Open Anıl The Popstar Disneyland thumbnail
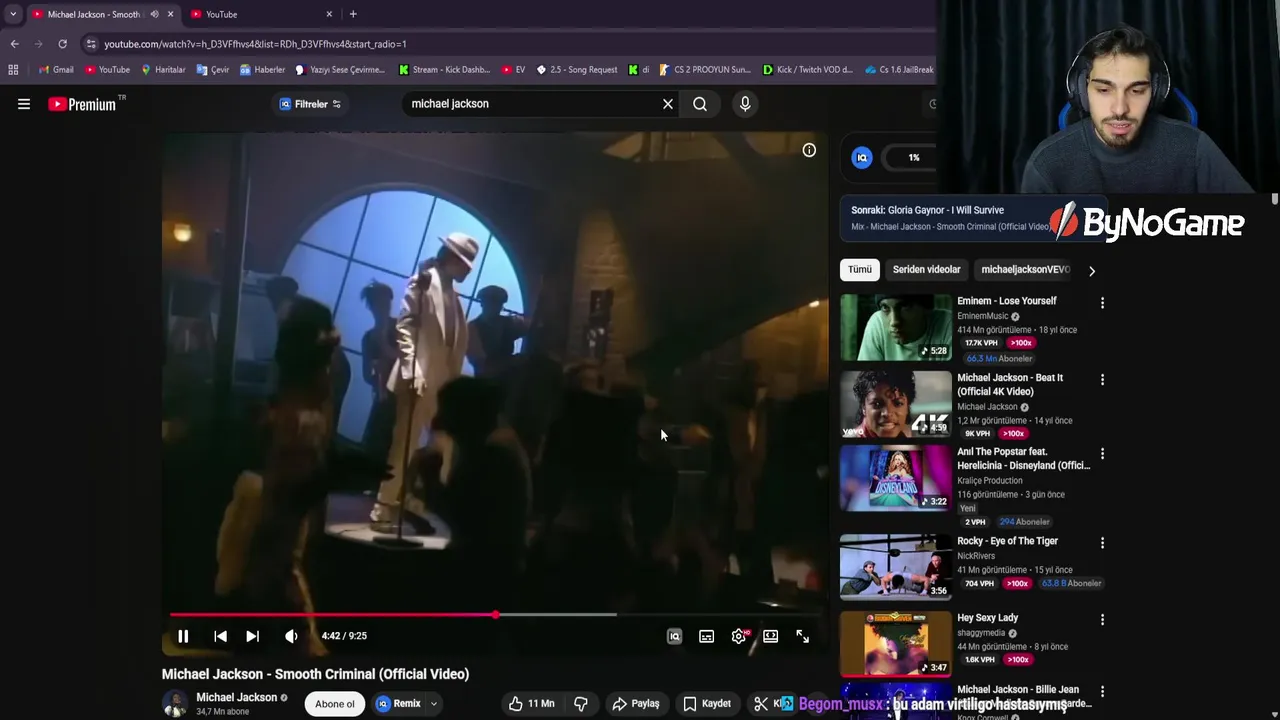The height and width of the screenshot is (720, 1280). pyautogui.click(x=896, y=478)
